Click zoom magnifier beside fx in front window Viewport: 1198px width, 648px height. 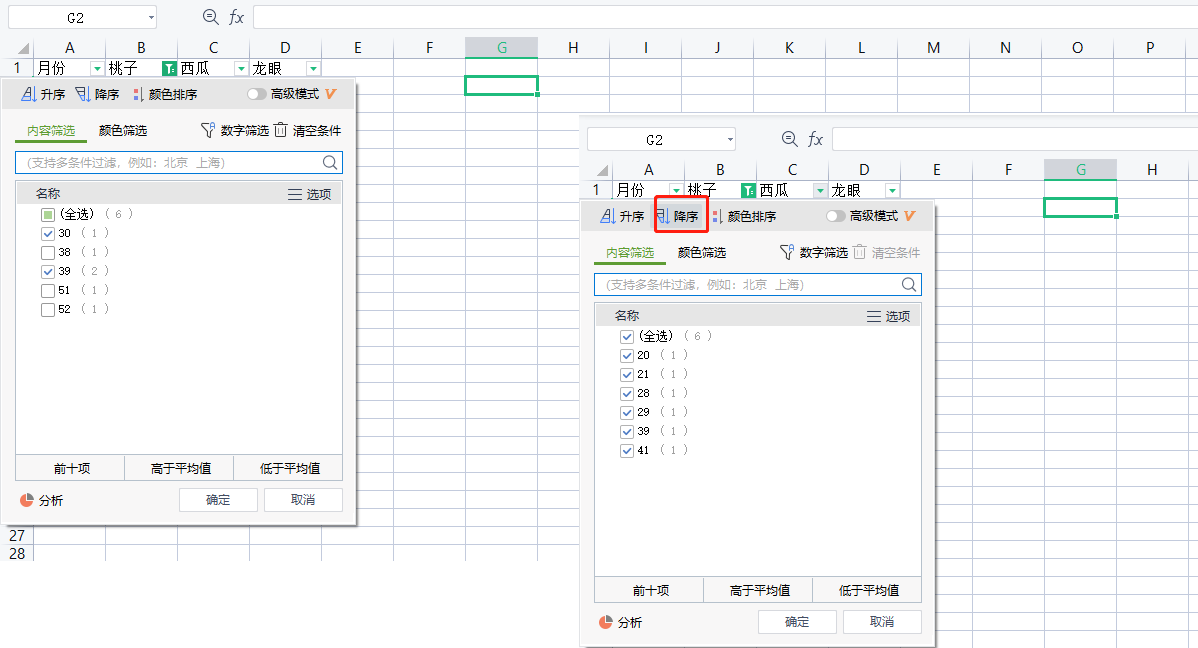(x=790, y=138)
